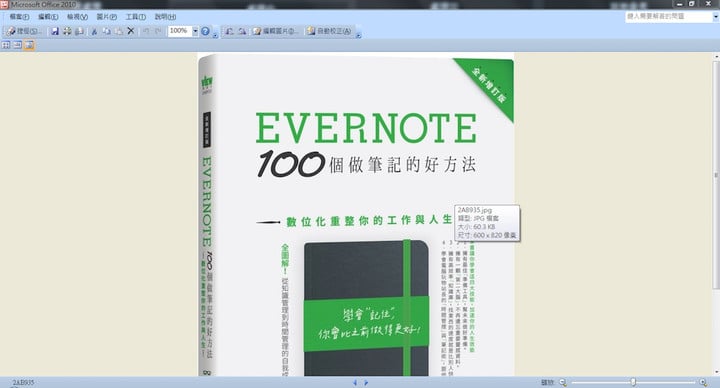The image size is (720, 388).
Task: Click the Copy icon
Action: 107,31
